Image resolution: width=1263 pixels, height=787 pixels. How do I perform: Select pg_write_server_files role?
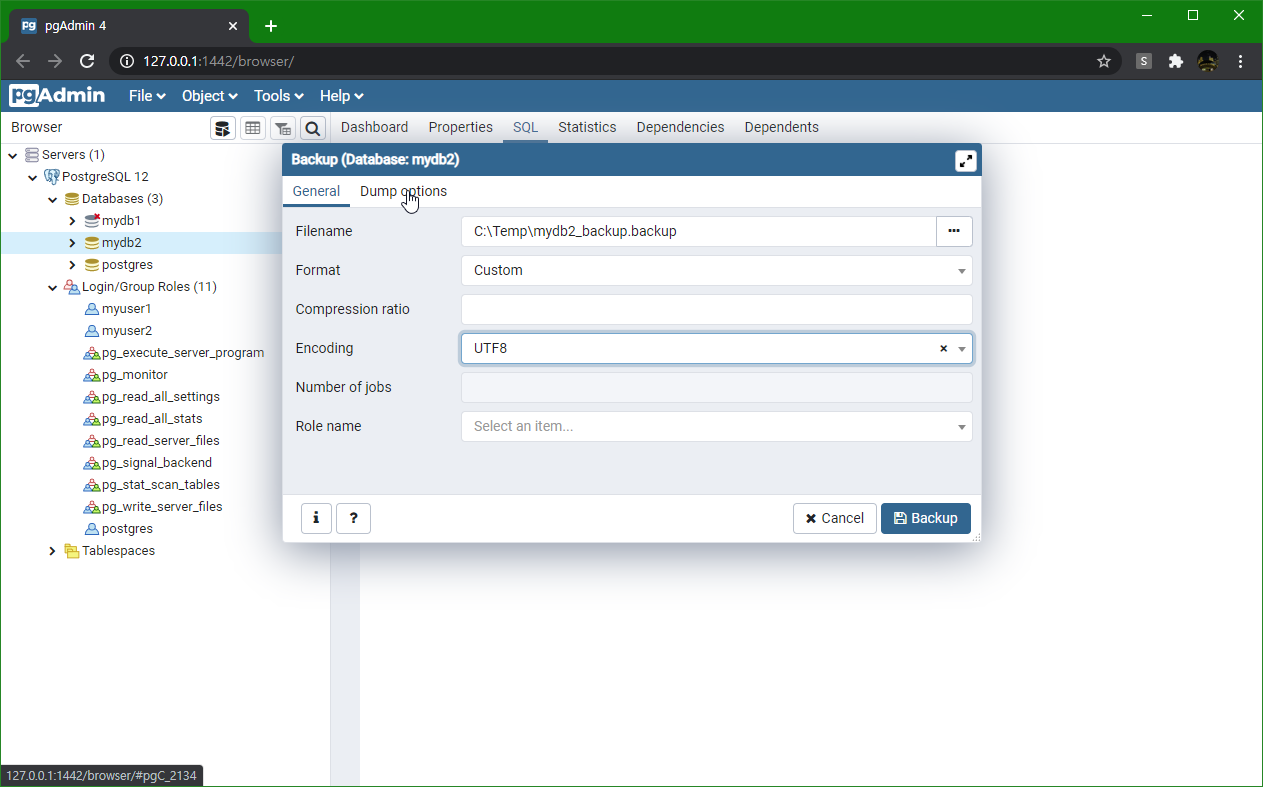point(162,507)
